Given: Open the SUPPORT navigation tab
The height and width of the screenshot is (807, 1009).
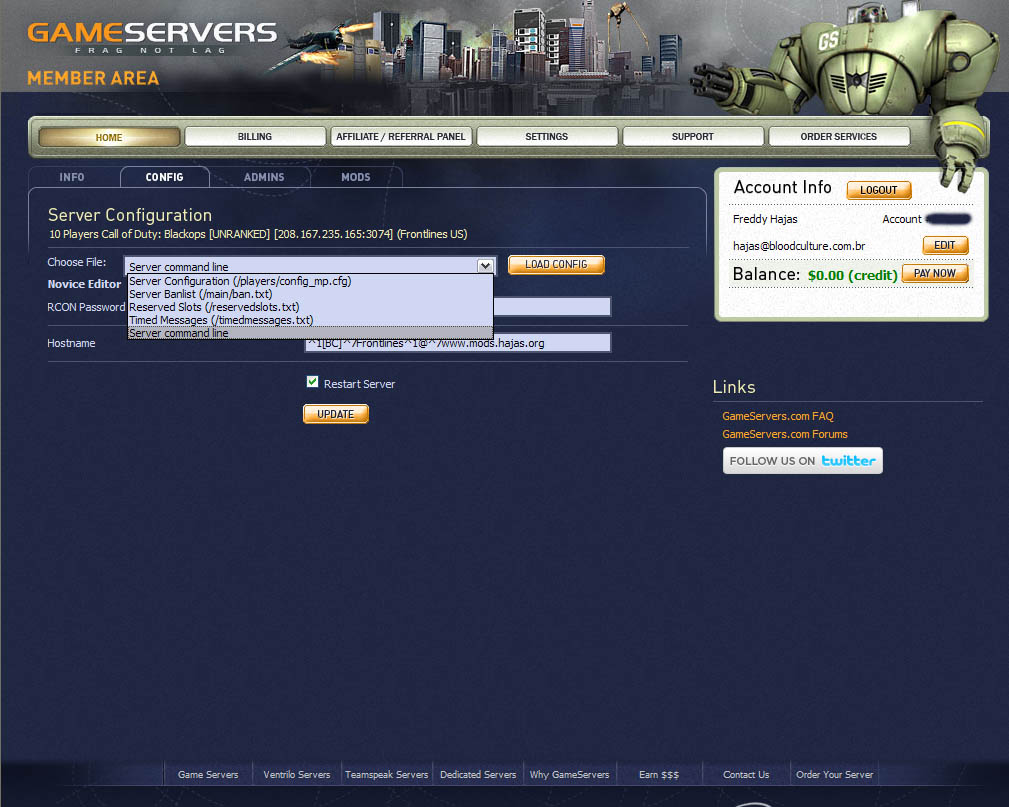Looking at the screenshot, I should coord(692,136).
